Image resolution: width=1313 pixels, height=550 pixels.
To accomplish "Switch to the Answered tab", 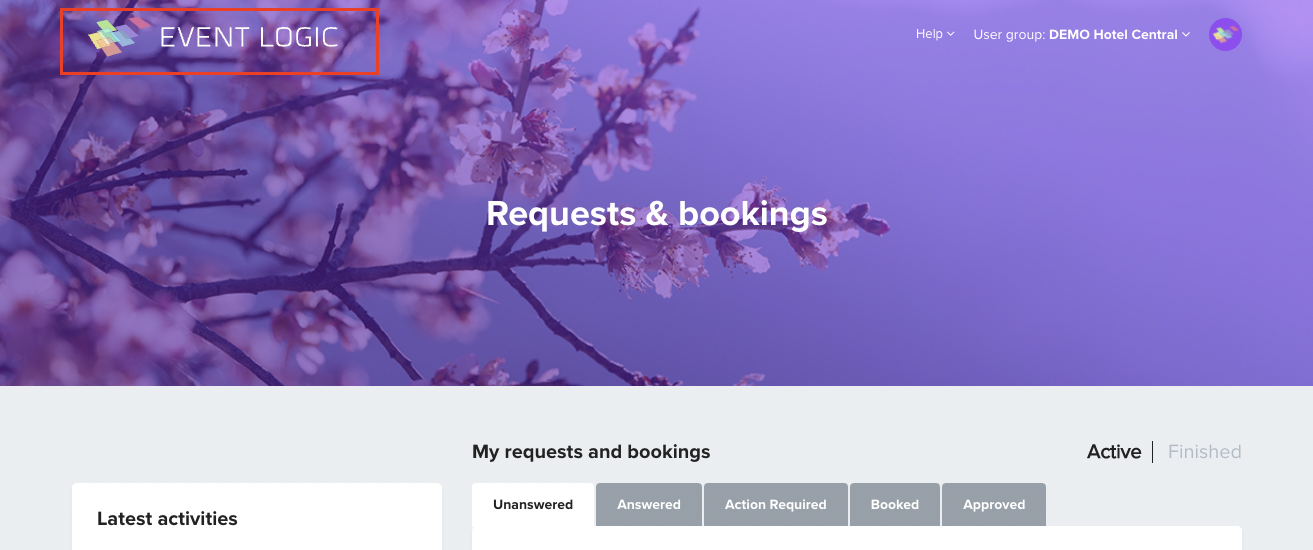I will tap(649, 505).
